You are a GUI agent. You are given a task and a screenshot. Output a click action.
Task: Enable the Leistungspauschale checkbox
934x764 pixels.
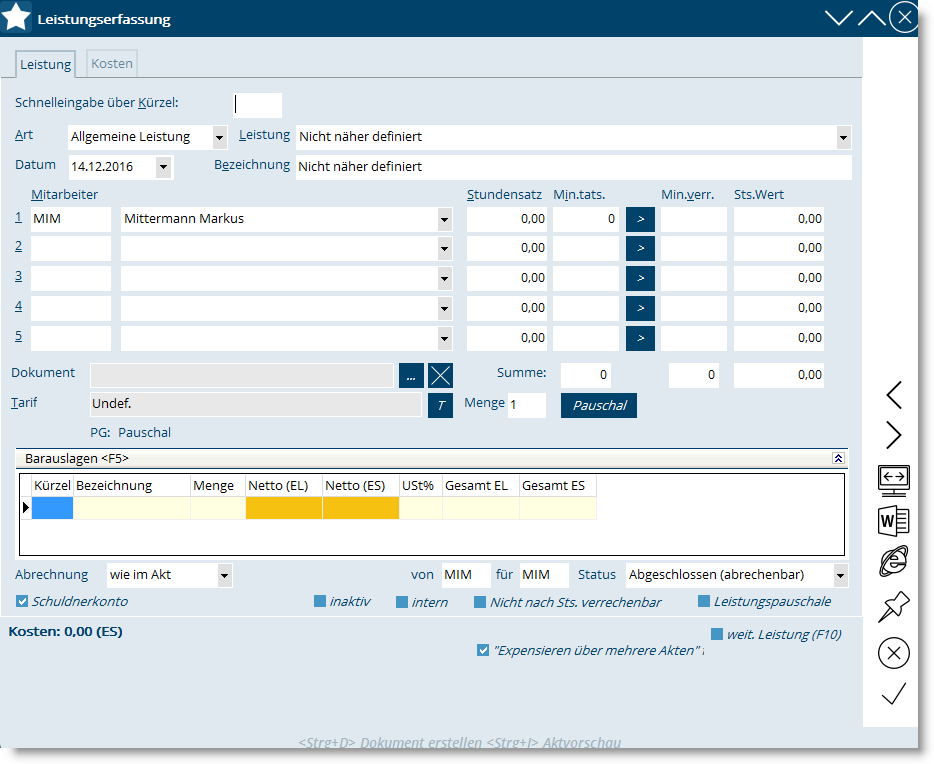705,602
